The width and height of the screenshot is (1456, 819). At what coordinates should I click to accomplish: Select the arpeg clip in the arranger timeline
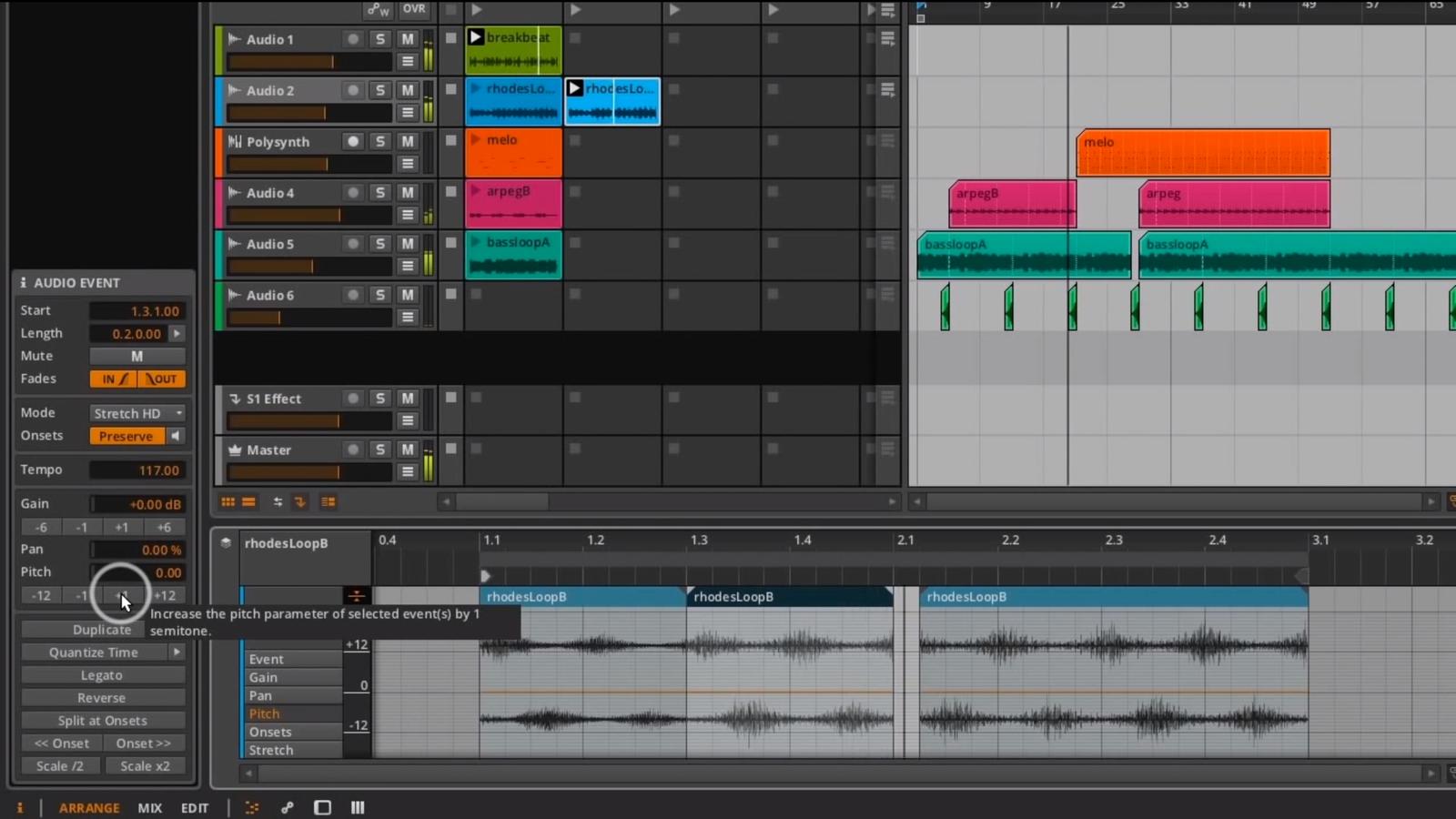1234,204
